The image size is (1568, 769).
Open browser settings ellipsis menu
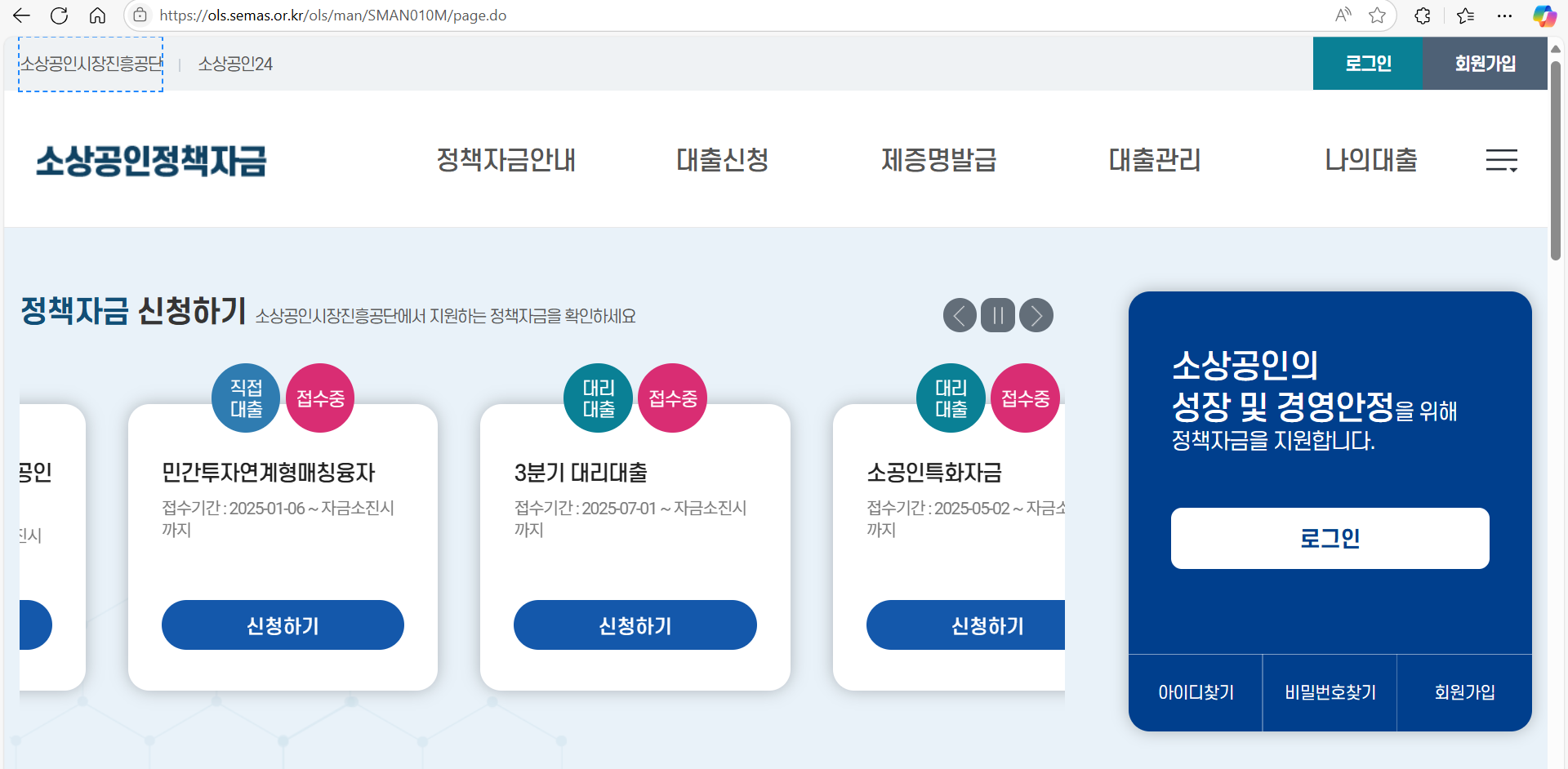pyautogui.click(x=1504, y=16)
